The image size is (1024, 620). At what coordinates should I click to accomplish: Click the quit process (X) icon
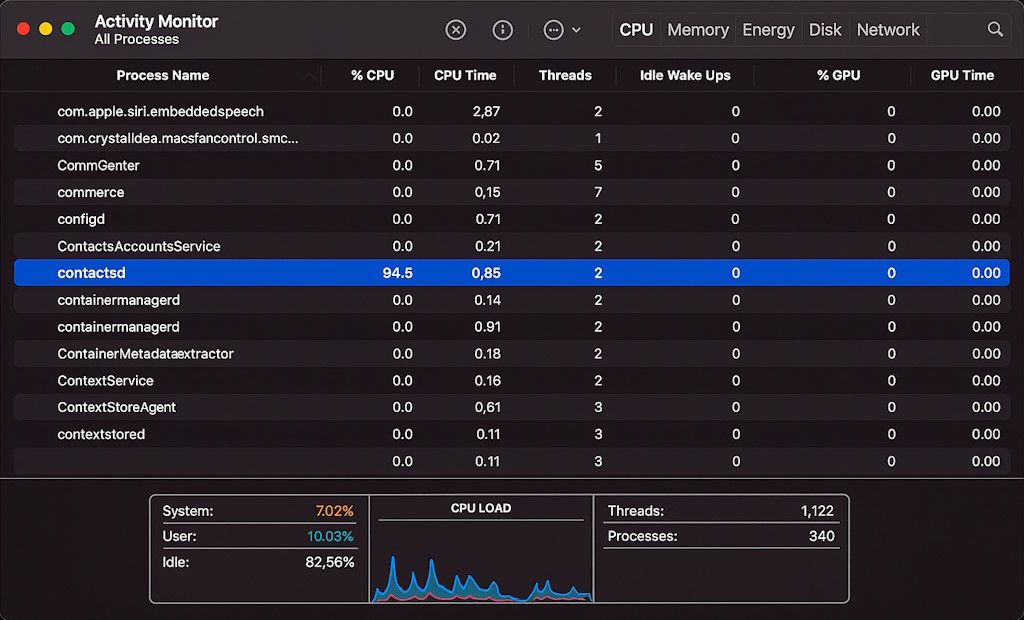click(x=456, y=29)
